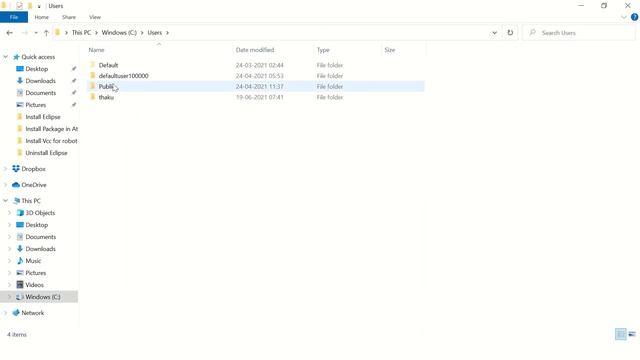
Task: Select the thaku folder
Action: tap(106, 97)
